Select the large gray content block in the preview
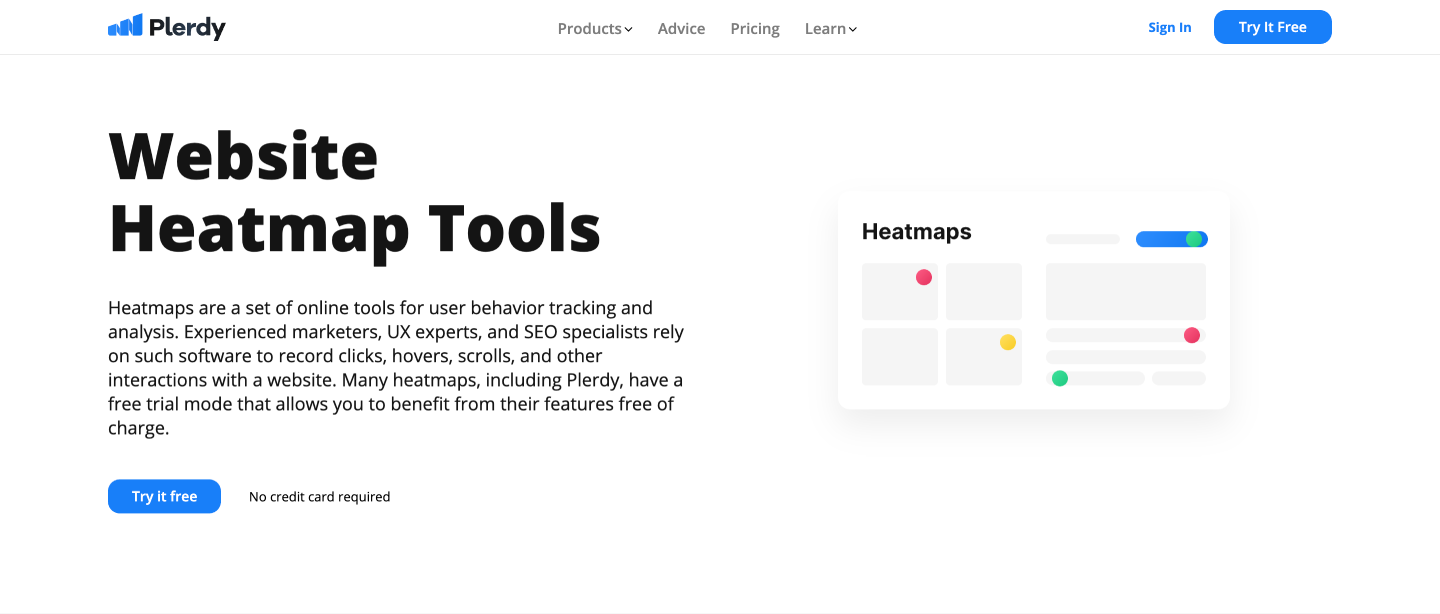 [1125, 291]
